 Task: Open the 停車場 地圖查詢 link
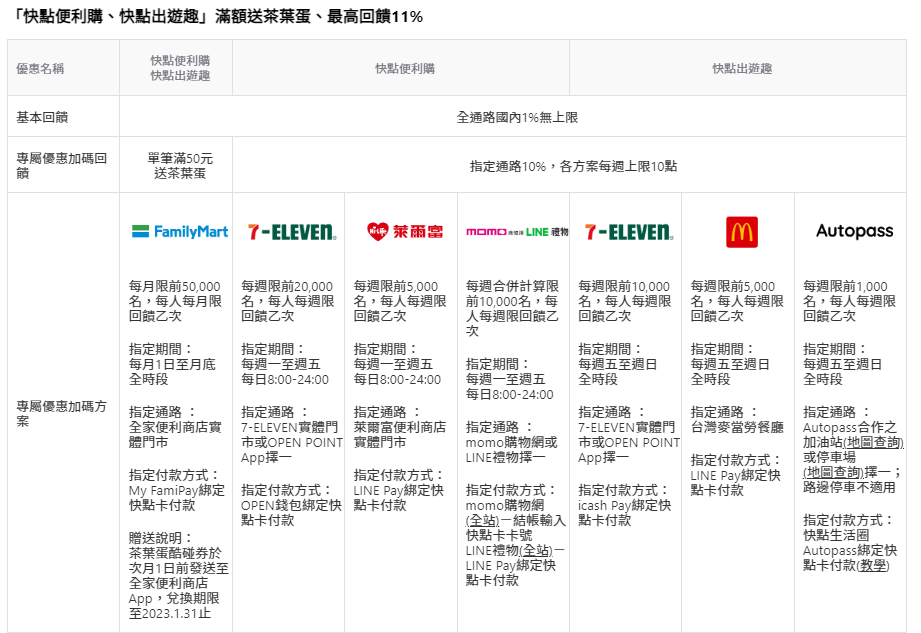coord(828,472)
